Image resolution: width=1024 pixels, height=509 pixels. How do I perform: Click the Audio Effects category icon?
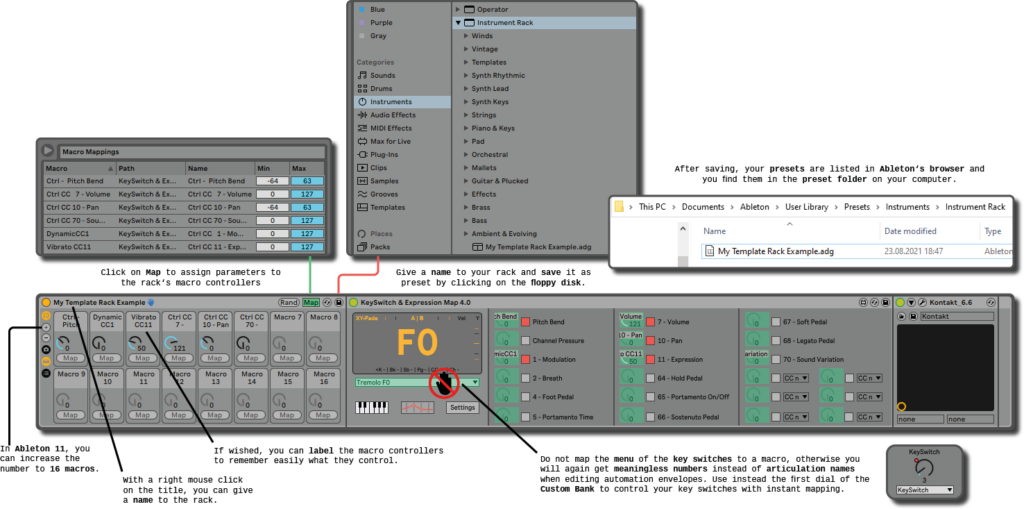362,115
